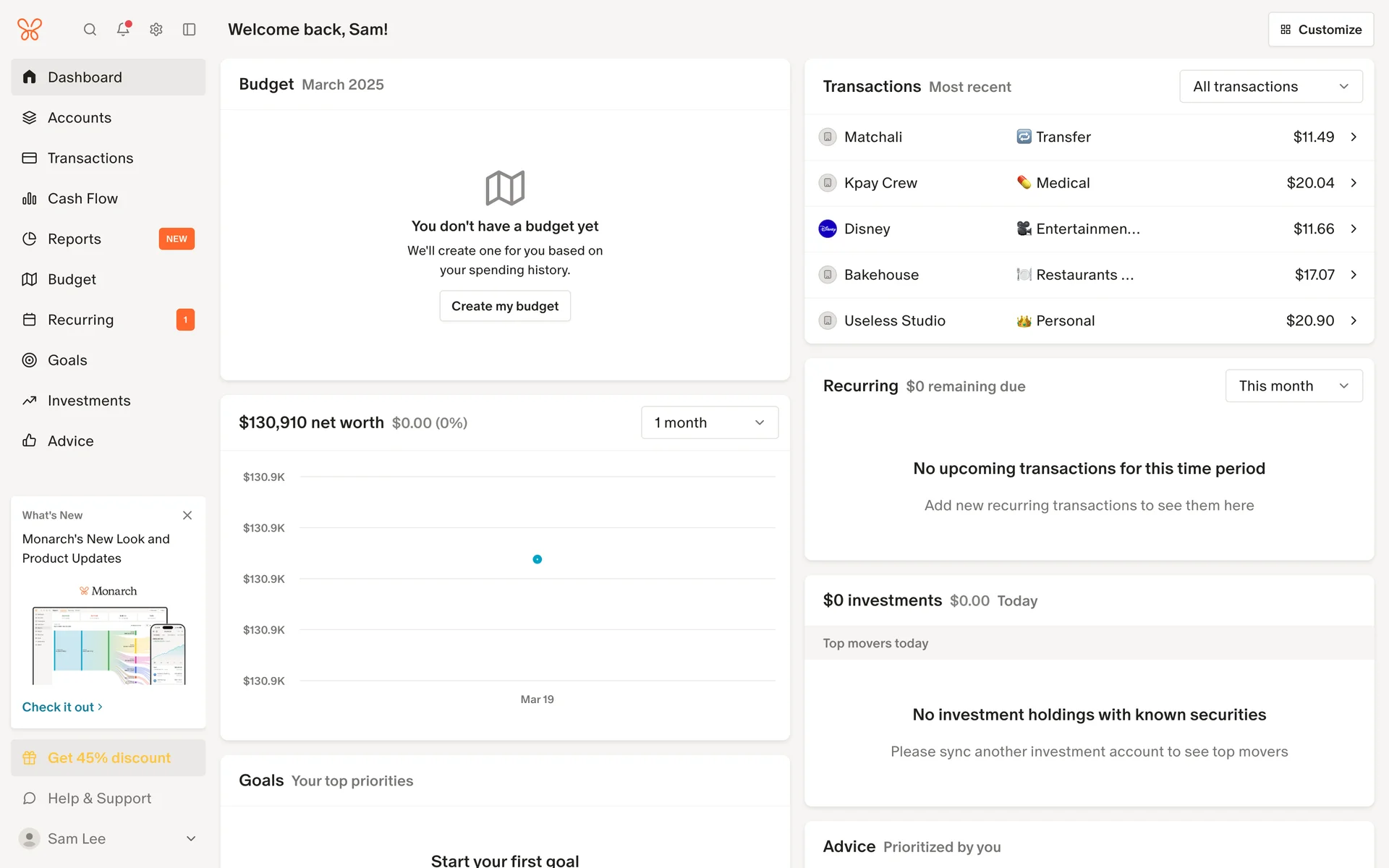1389x868 pixels.
Task: Go to Investments in sidebar
Action: tap(89, 401)
